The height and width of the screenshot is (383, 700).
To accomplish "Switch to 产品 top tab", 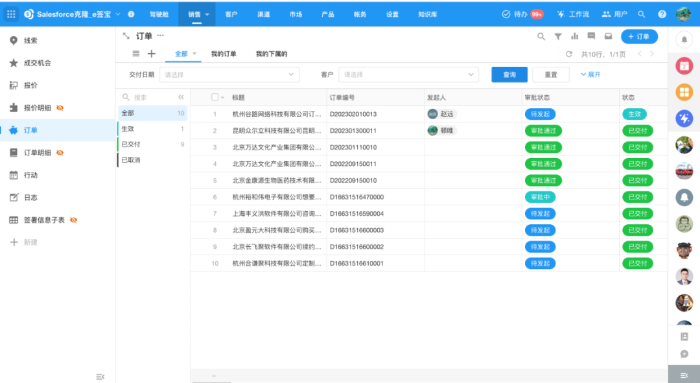I will coord(328,14).
